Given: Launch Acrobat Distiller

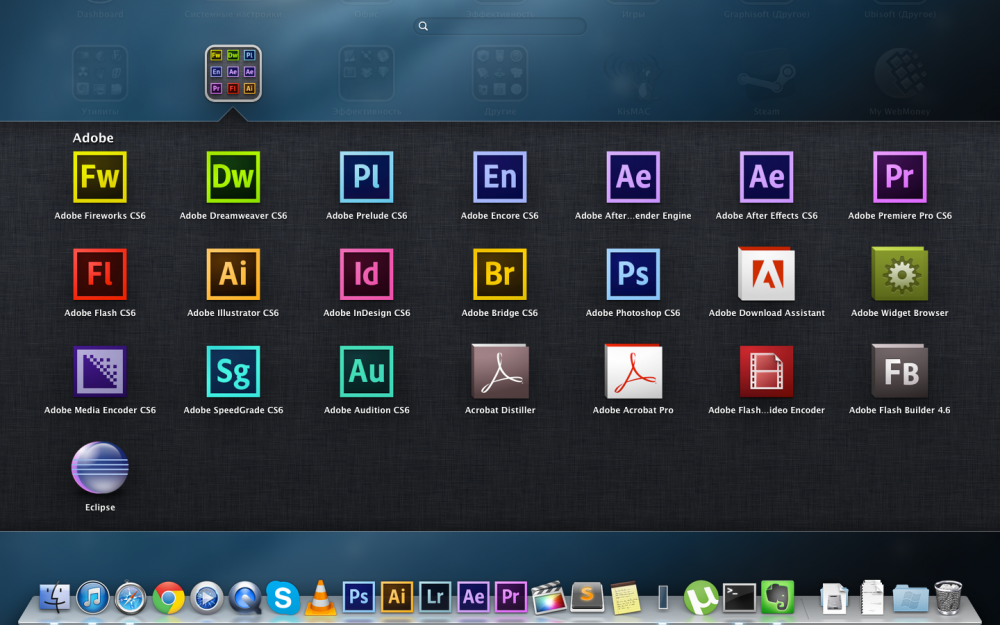Looking at the screenshot, I should (499, 371).
